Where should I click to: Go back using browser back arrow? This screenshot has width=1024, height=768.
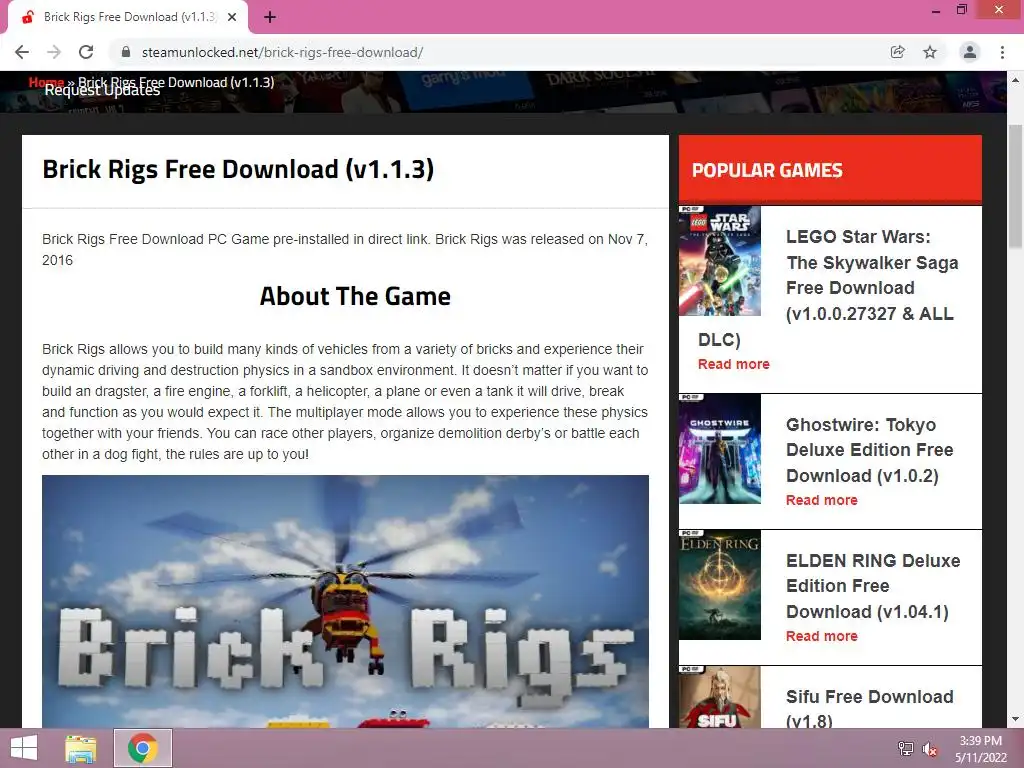click(22, 52)
